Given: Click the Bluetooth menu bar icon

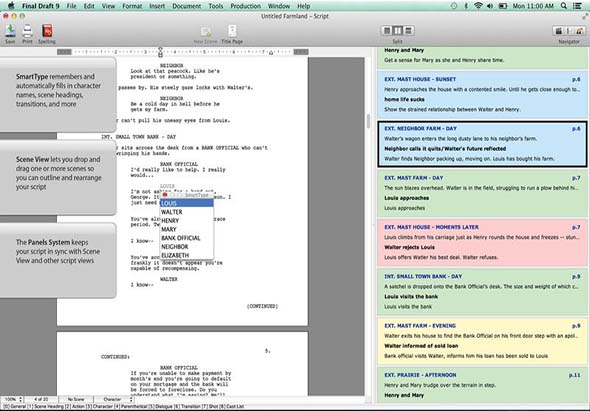Looking at the screenshot, I should tap(466, 6).
